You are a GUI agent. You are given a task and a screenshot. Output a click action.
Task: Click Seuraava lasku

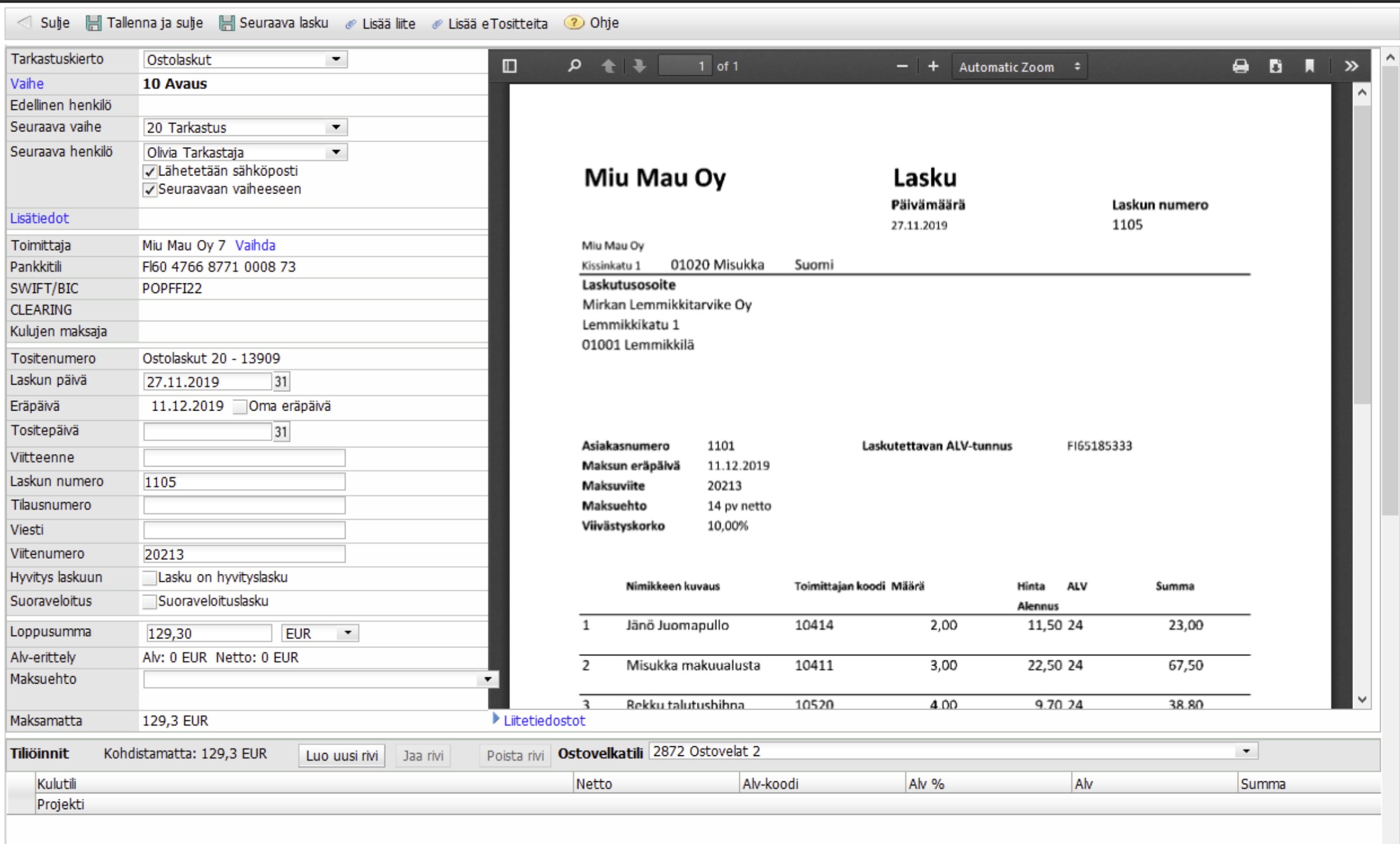(284, 23)
